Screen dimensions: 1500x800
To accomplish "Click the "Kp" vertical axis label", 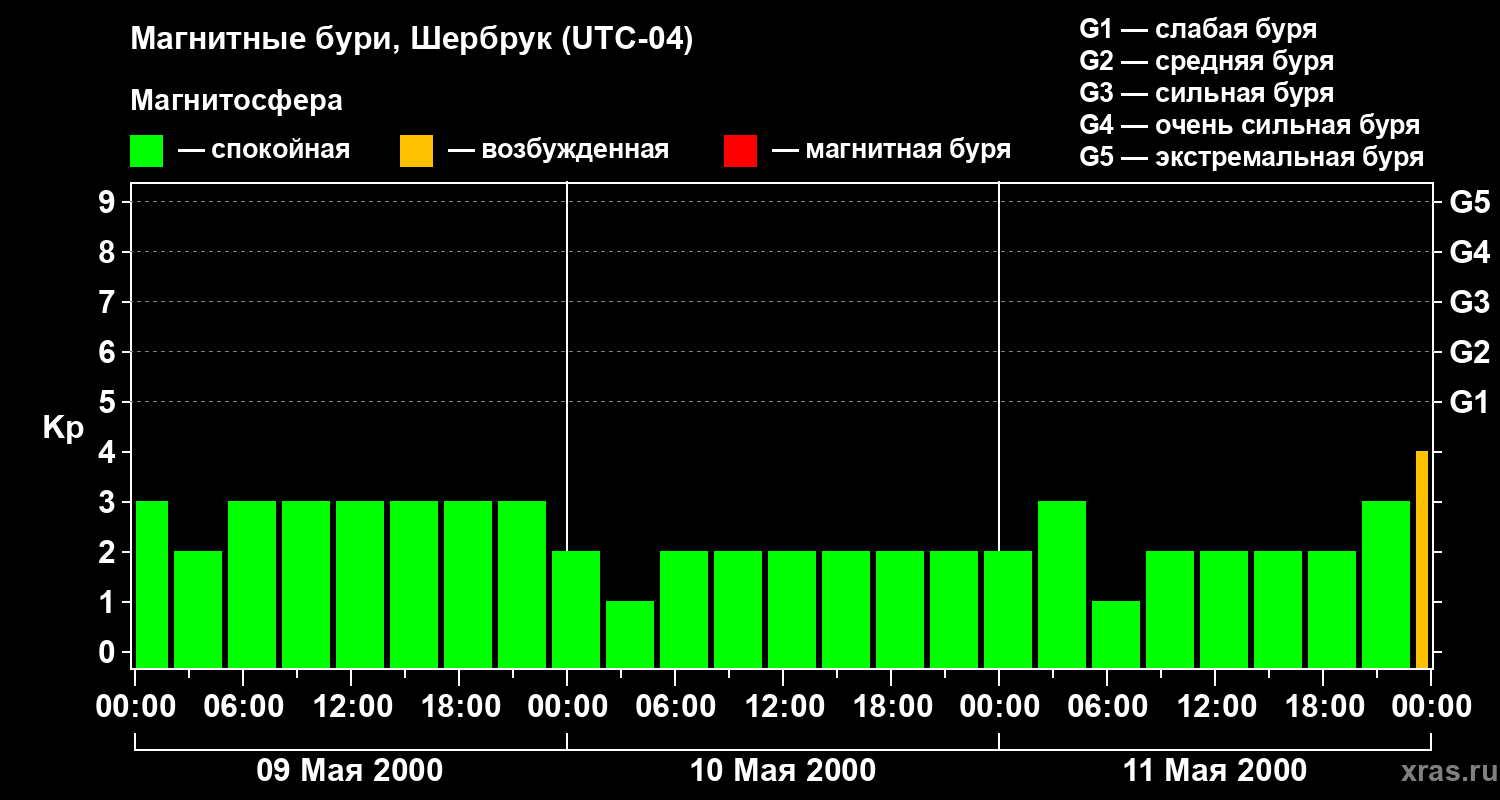I will point(63,428).
